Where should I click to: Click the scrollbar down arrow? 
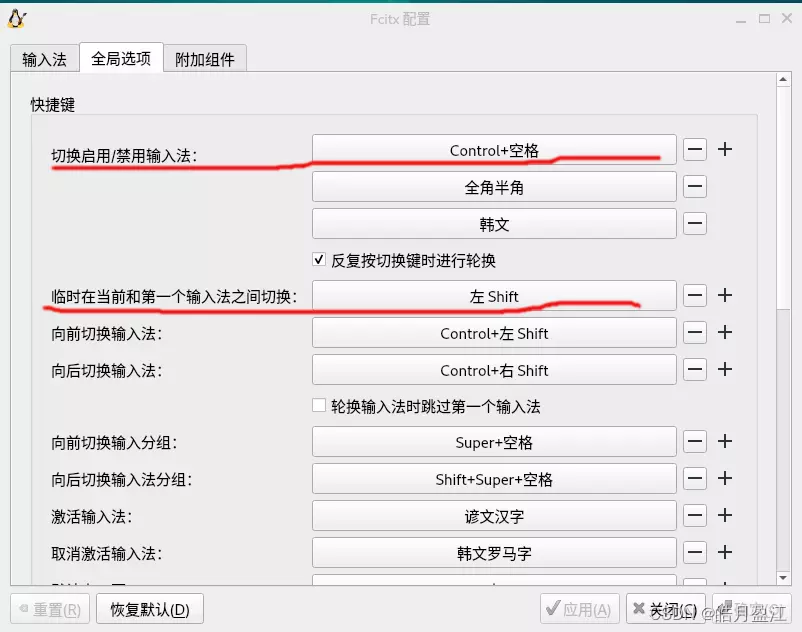point(783,578)
